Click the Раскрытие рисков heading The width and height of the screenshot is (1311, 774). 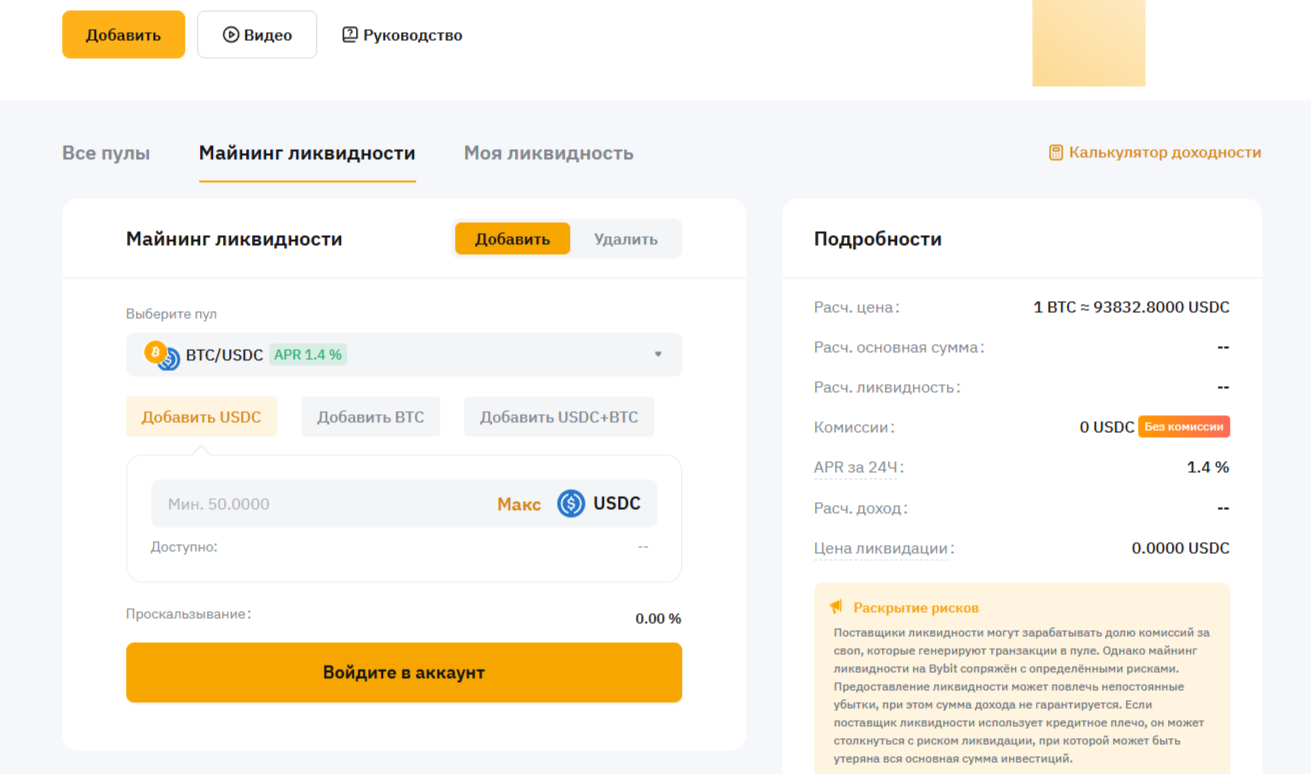tap(916, 607)
